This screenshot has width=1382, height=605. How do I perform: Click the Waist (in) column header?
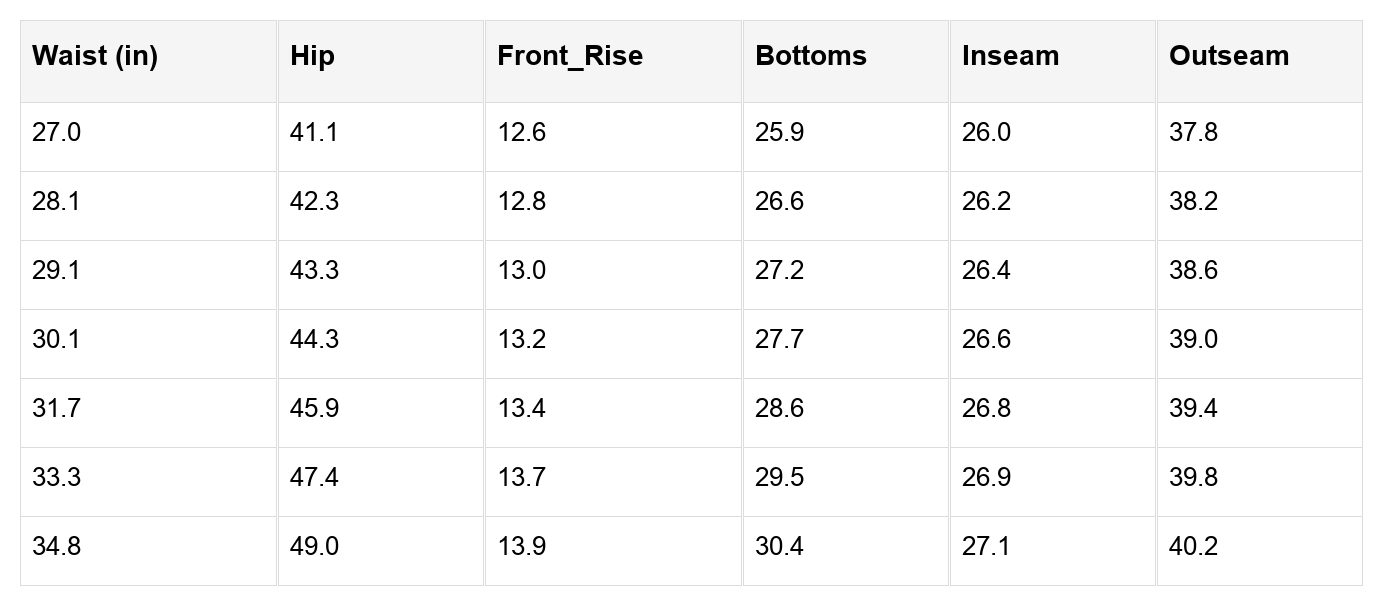tap(148, 61)
